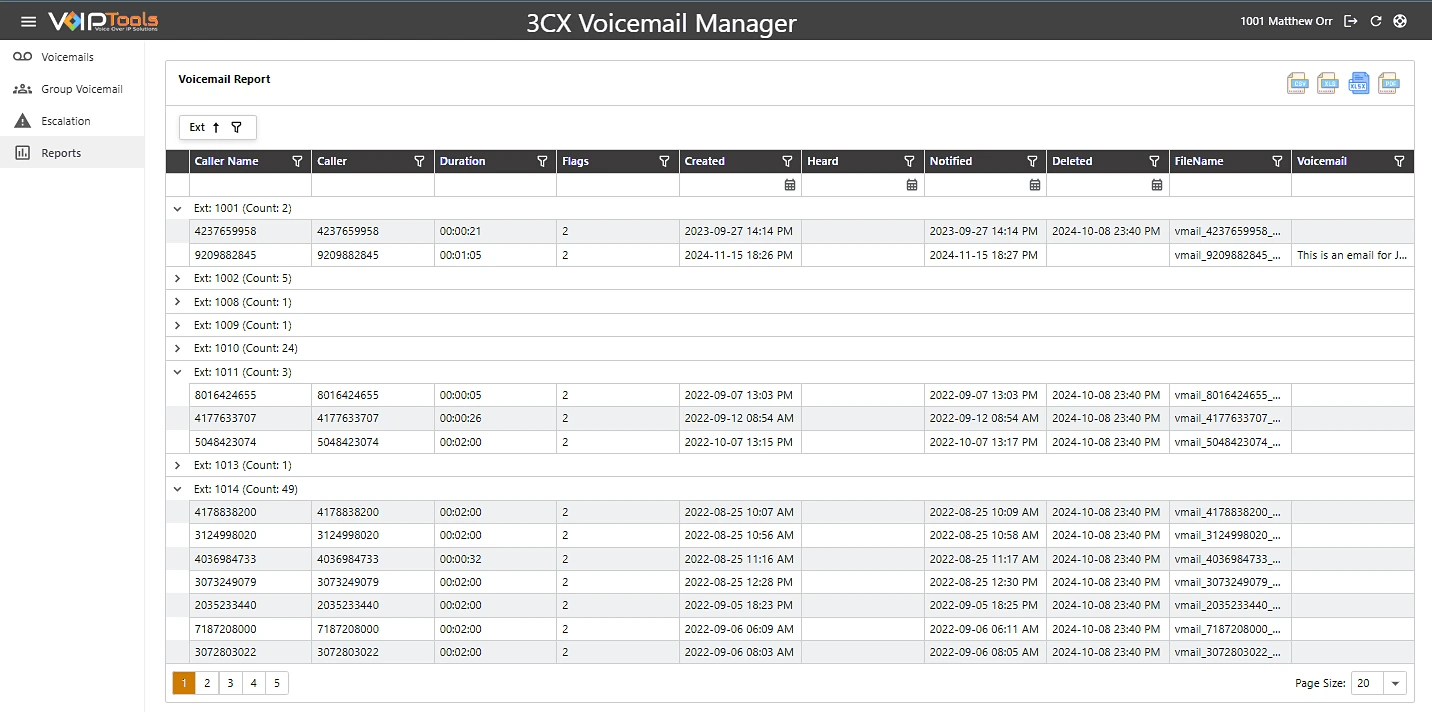
Task: Export the report as PDF
Action: click(x=1388, y=83)
